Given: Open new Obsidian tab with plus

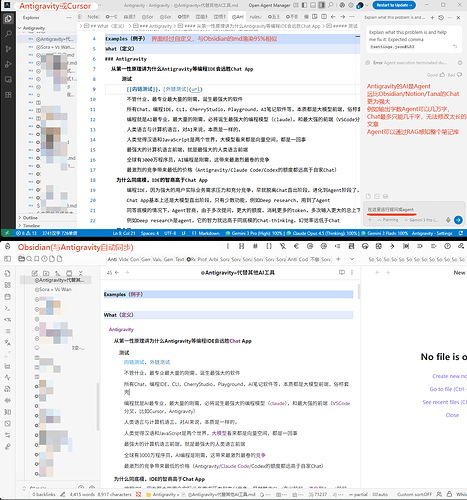Looking at the screenshot, I should click(x=338, y=259).
